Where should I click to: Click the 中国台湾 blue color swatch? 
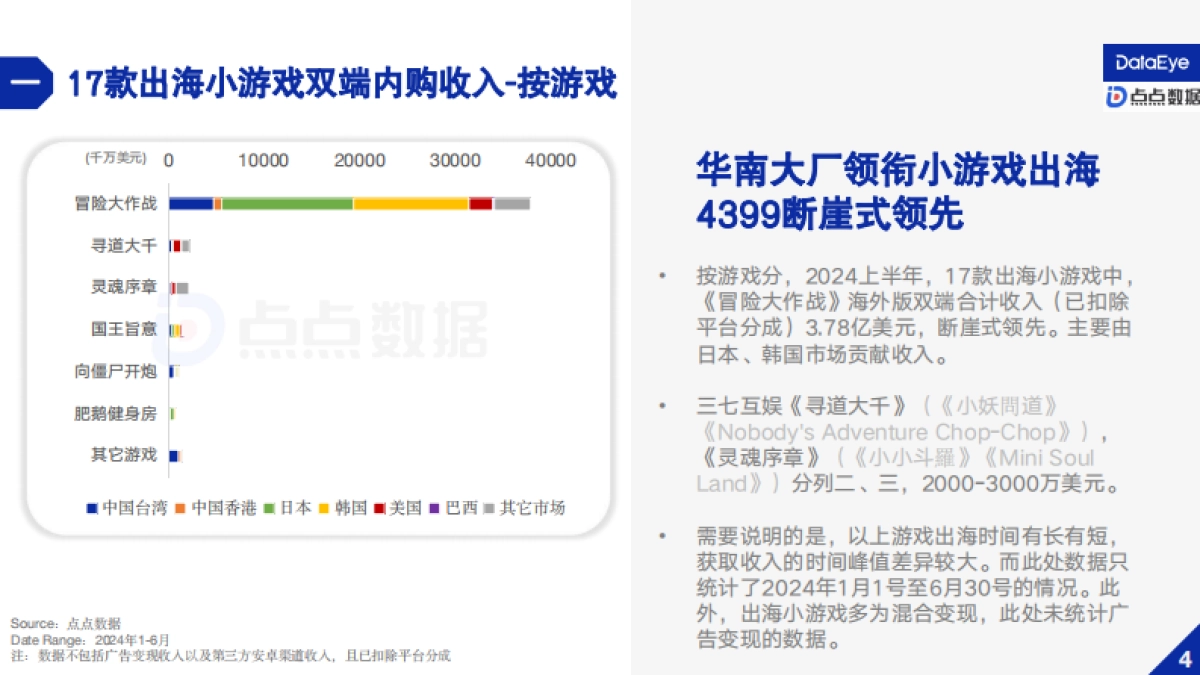click(x=92, y=509)
